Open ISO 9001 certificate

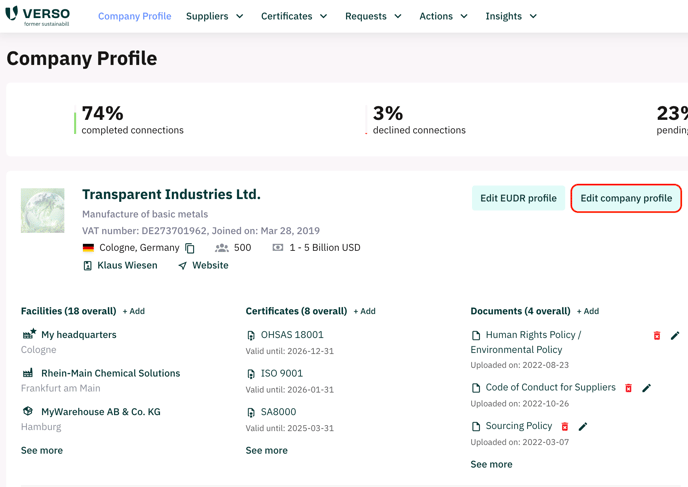click(x=282, y=373)
